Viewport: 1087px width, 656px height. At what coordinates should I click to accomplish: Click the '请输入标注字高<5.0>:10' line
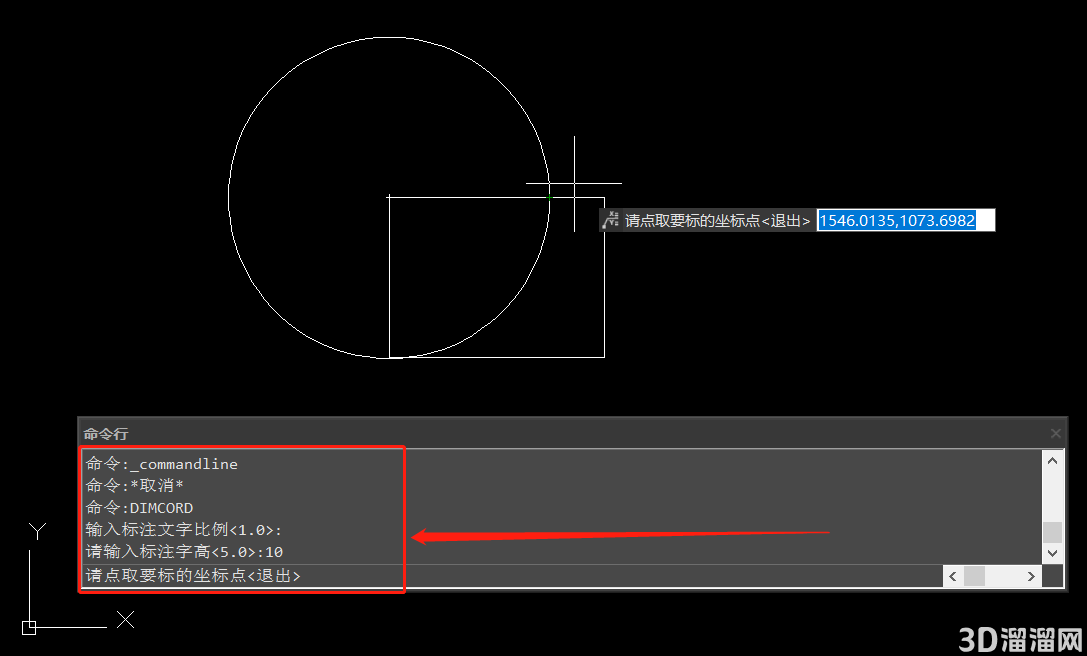[x=184, y=552]
